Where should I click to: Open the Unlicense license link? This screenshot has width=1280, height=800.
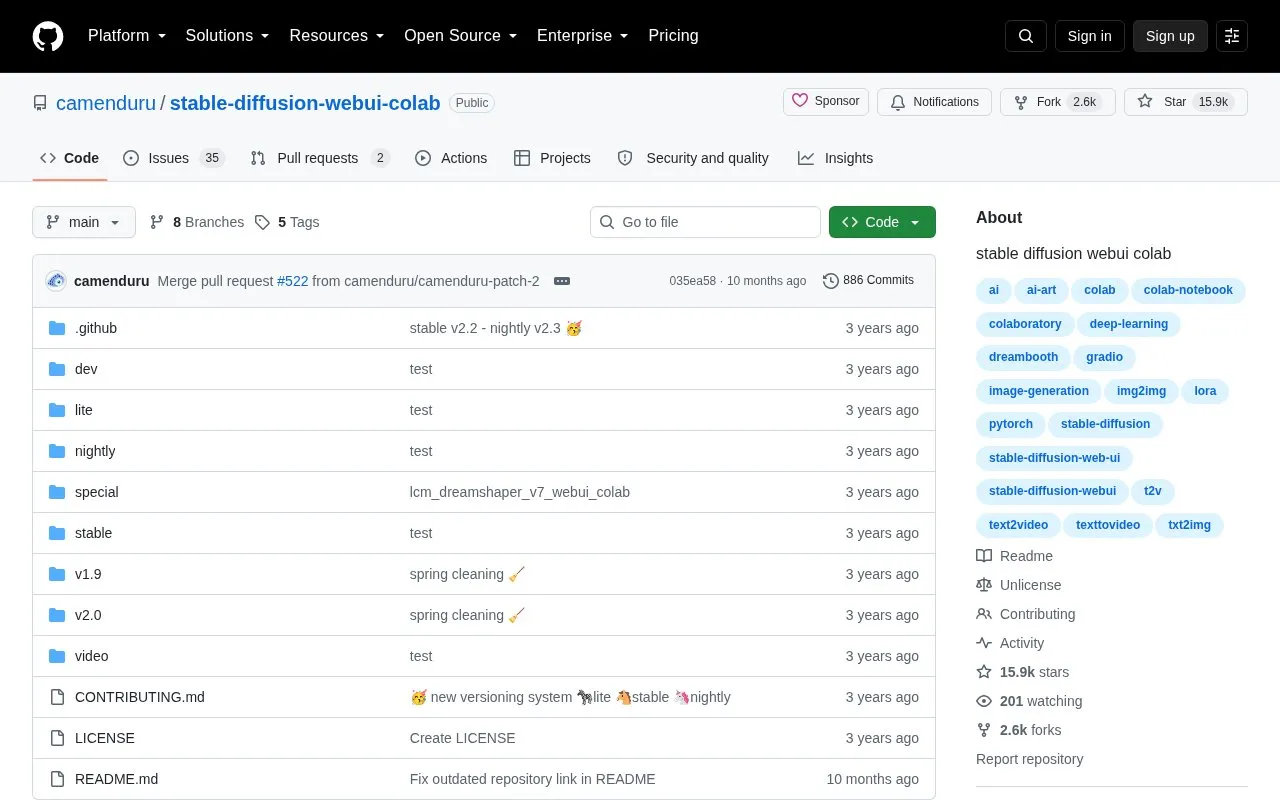(1018, 585)
